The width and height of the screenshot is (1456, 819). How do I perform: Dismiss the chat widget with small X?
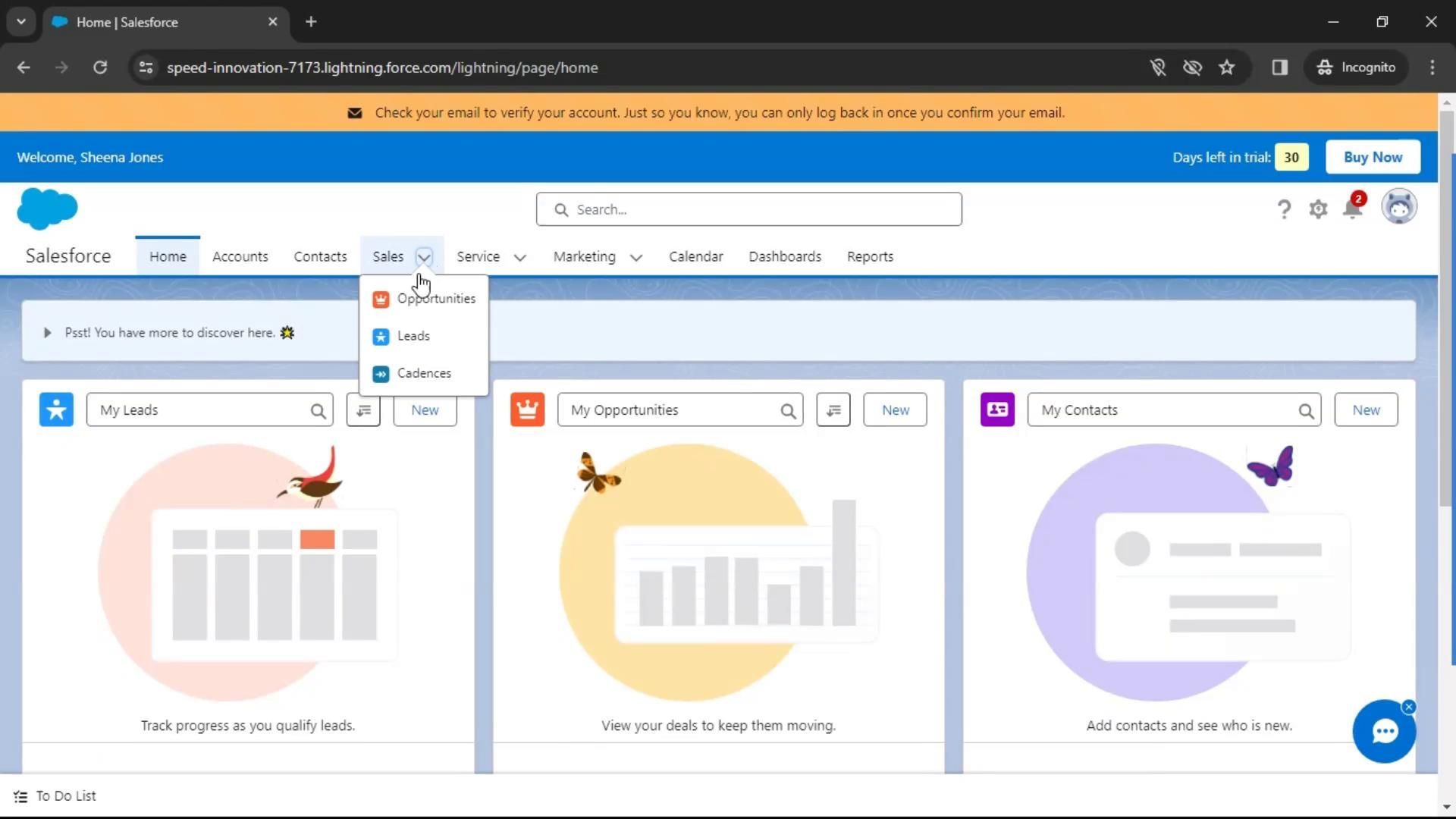coord(1408,707)
